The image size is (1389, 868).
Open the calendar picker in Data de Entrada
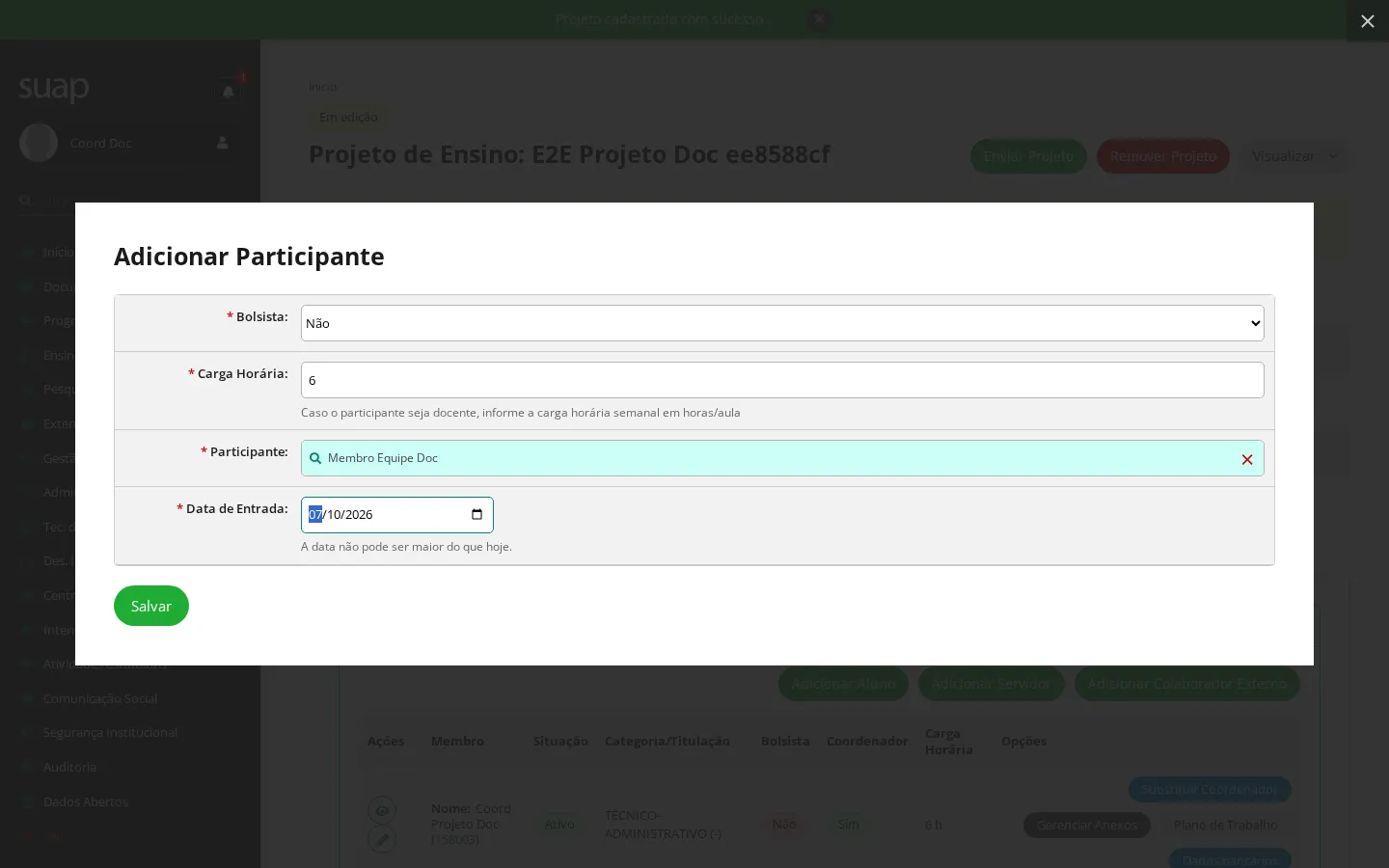pyautogui.click(x=477, y=514)
